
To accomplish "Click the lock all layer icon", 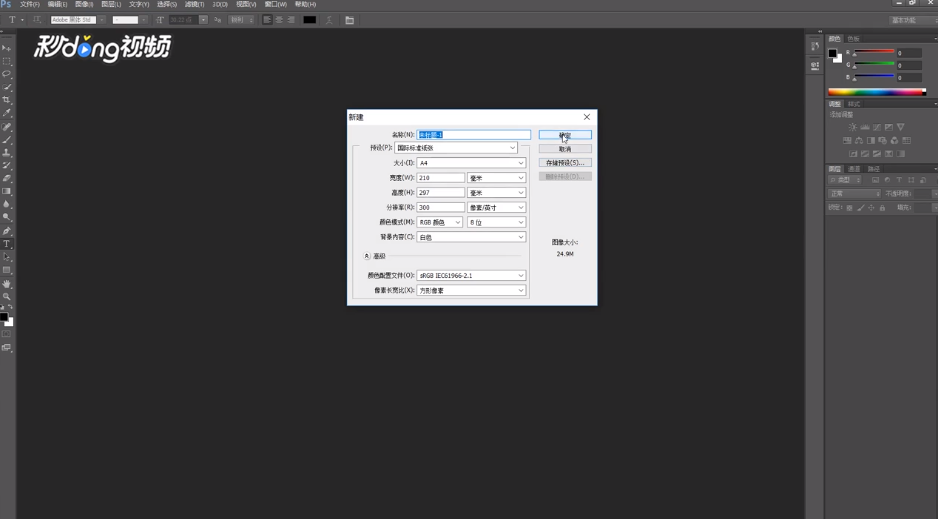I will pos(882,207).
